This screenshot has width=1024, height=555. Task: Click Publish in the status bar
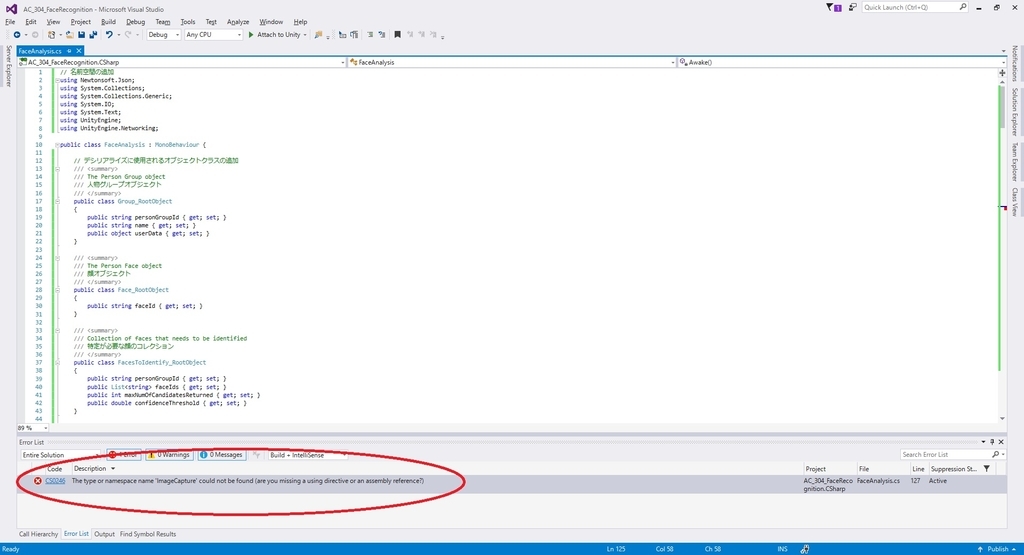tap(997, 549)
